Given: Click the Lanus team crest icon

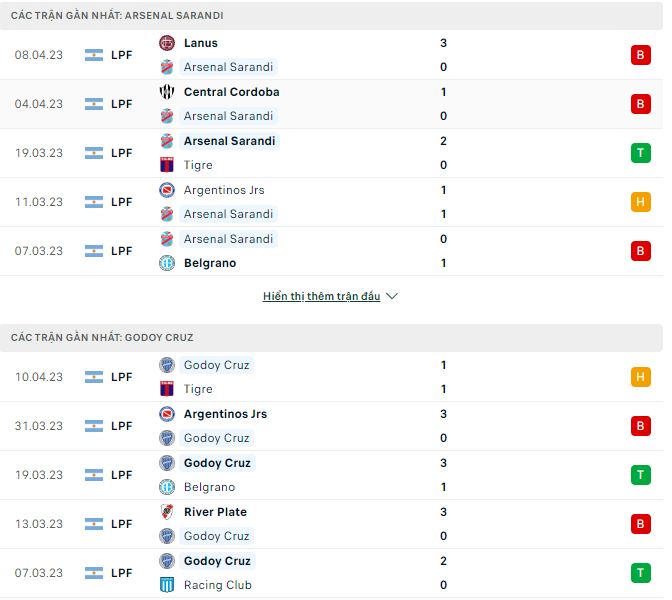Looking at the screenshot, I should [x=167, y=43].
